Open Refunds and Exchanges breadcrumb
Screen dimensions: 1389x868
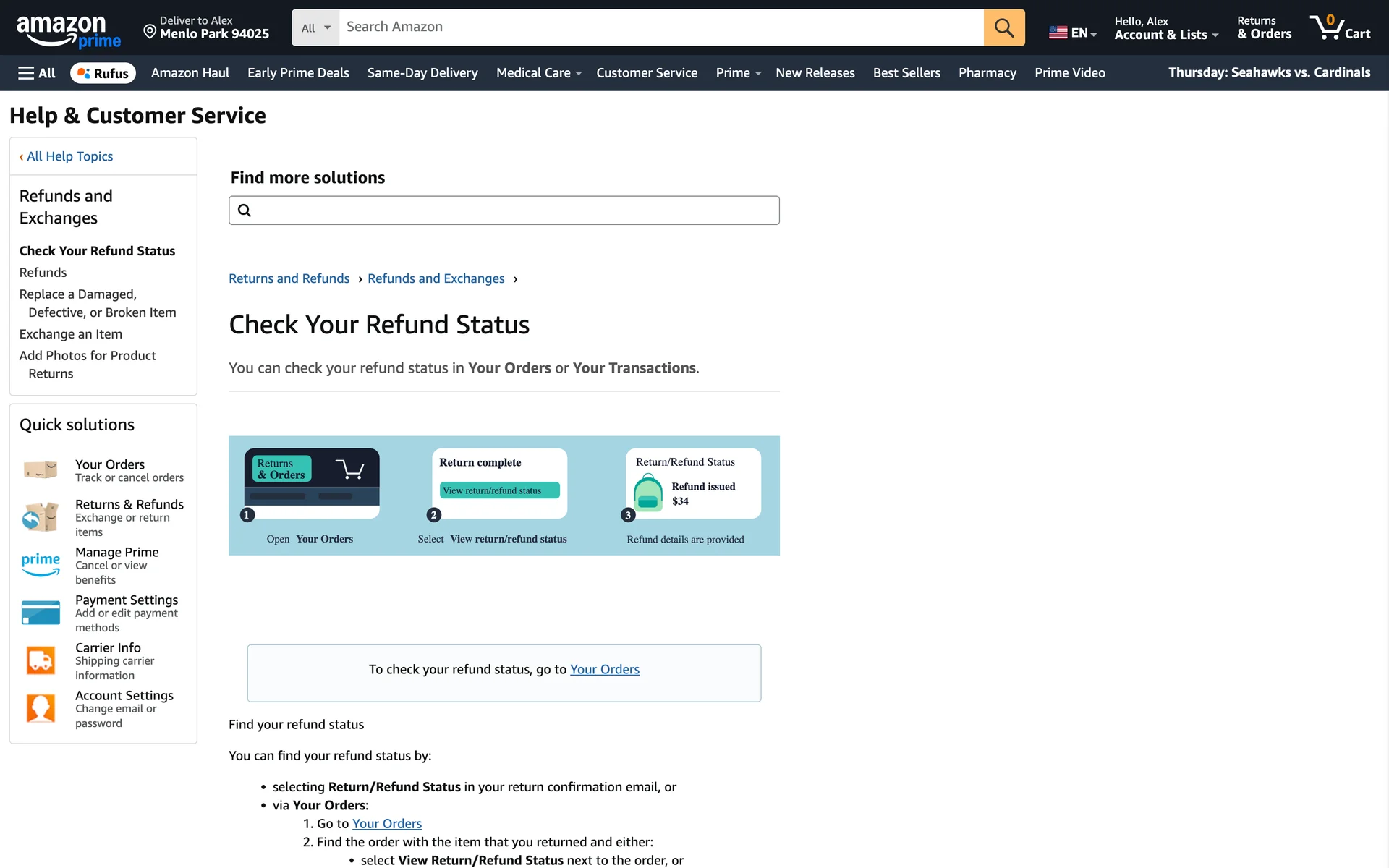pos(436,278)
